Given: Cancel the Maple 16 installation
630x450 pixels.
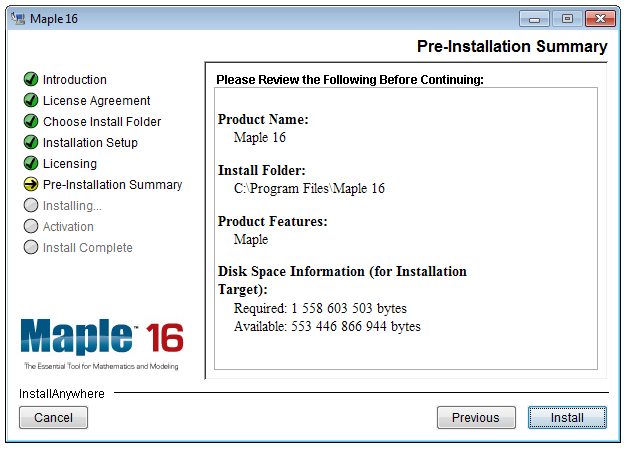Looking at the screenshot, I should (53, 417).
